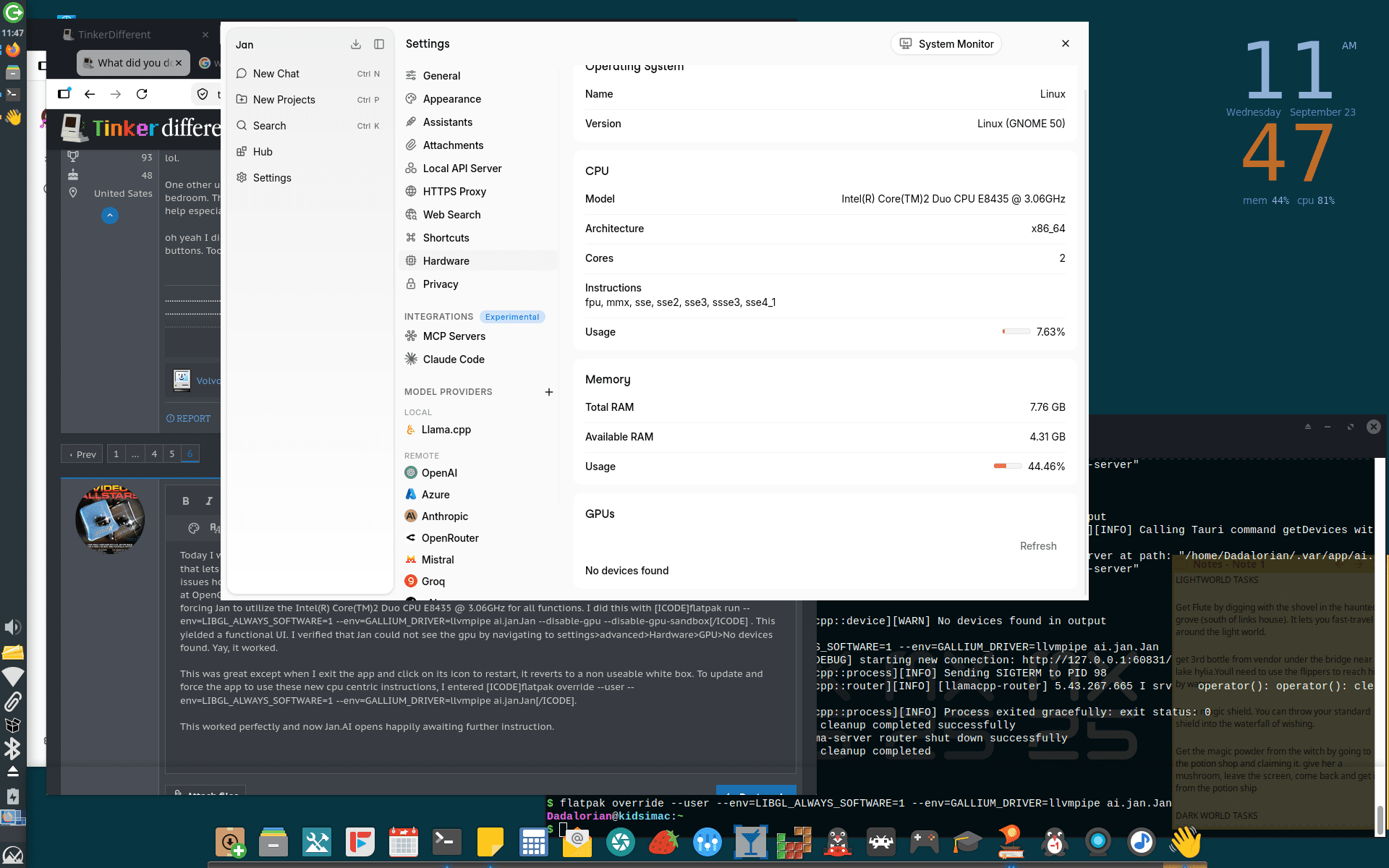Collapse the forum user info chevron
The image size is (1389, 868).
click(110, 216)
